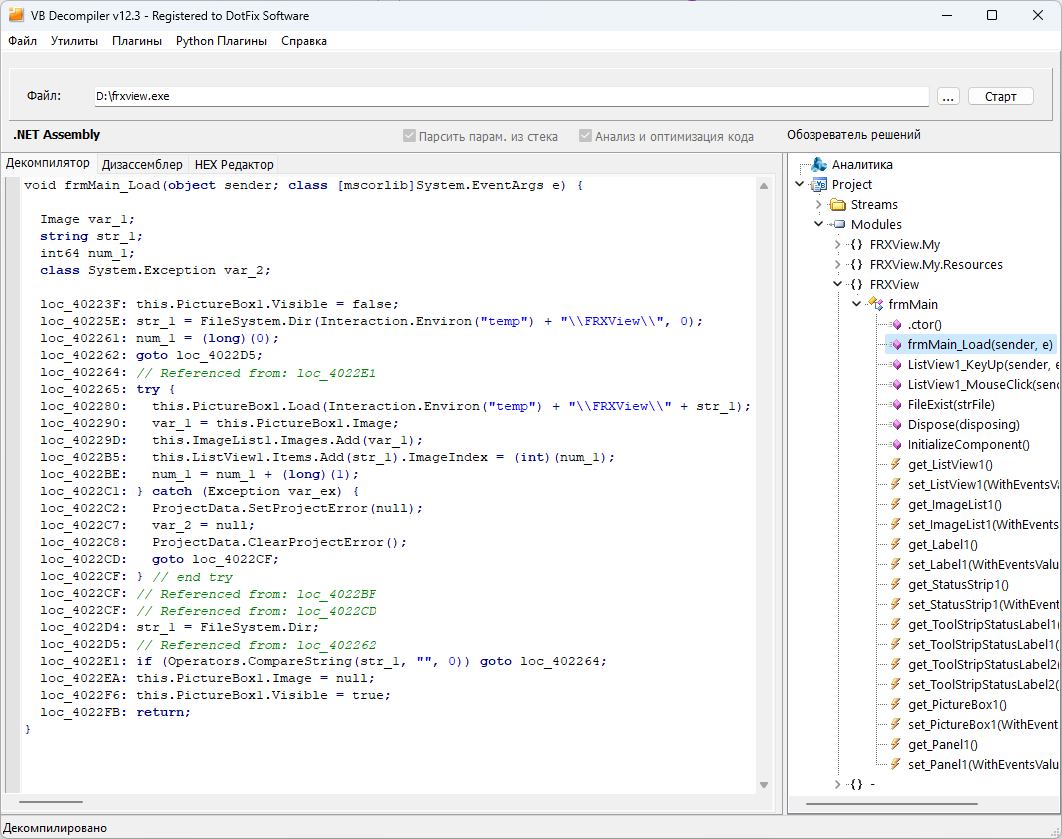Click the InitializeComponent method icon
1062x839 pixels.
tap(897, 444)
